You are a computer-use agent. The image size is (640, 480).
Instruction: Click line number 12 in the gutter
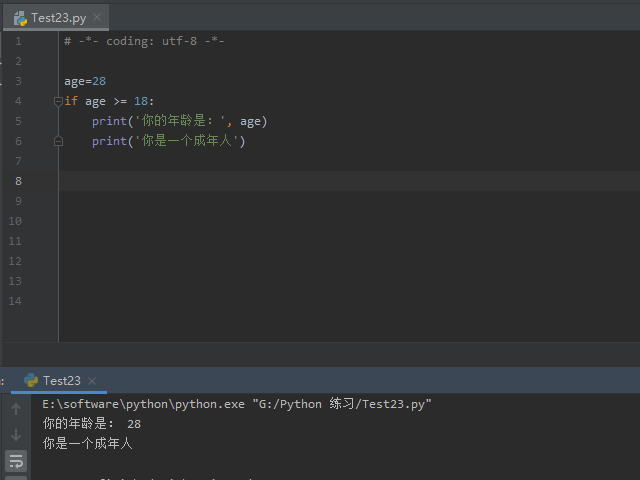point(15,261)
